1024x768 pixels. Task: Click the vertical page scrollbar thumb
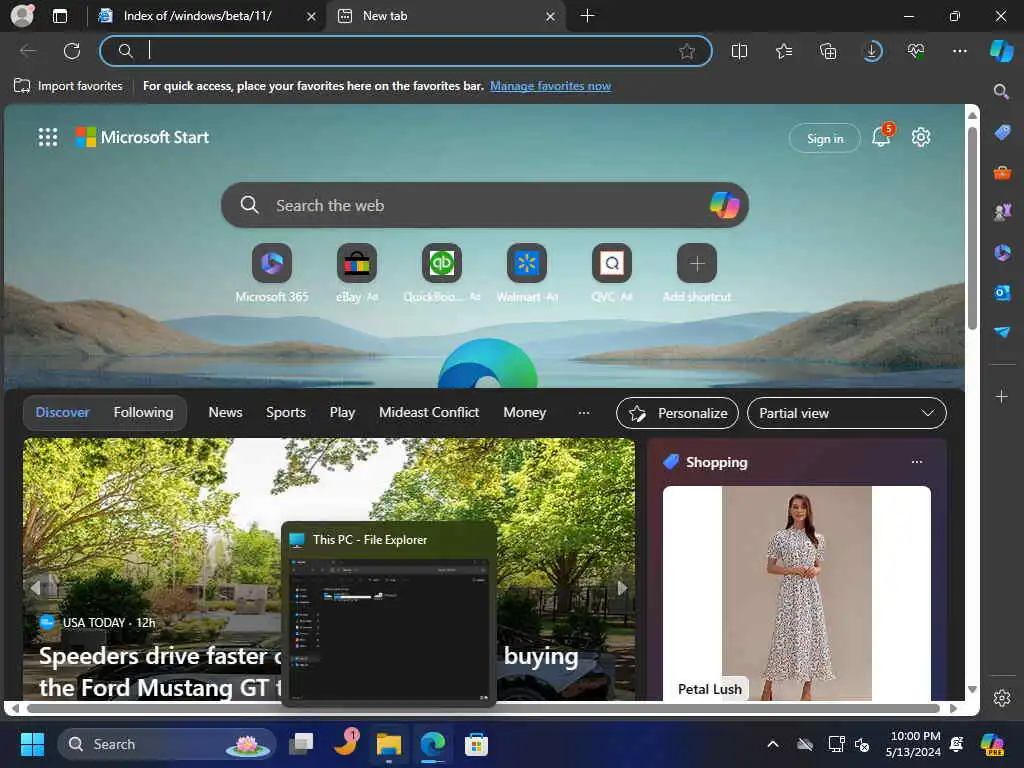tap(972, 229)
